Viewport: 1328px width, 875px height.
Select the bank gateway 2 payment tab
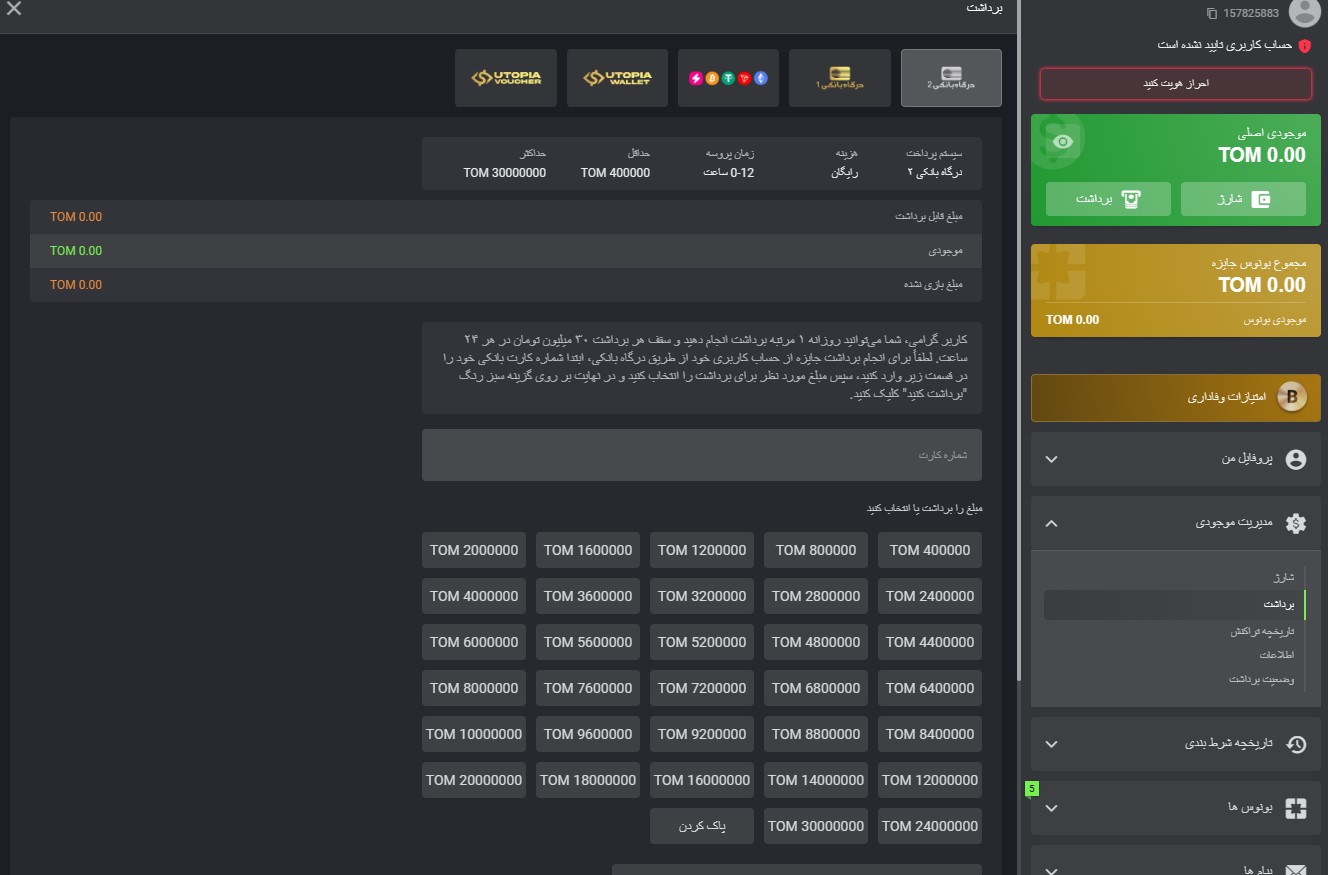(x=950, y=78)
